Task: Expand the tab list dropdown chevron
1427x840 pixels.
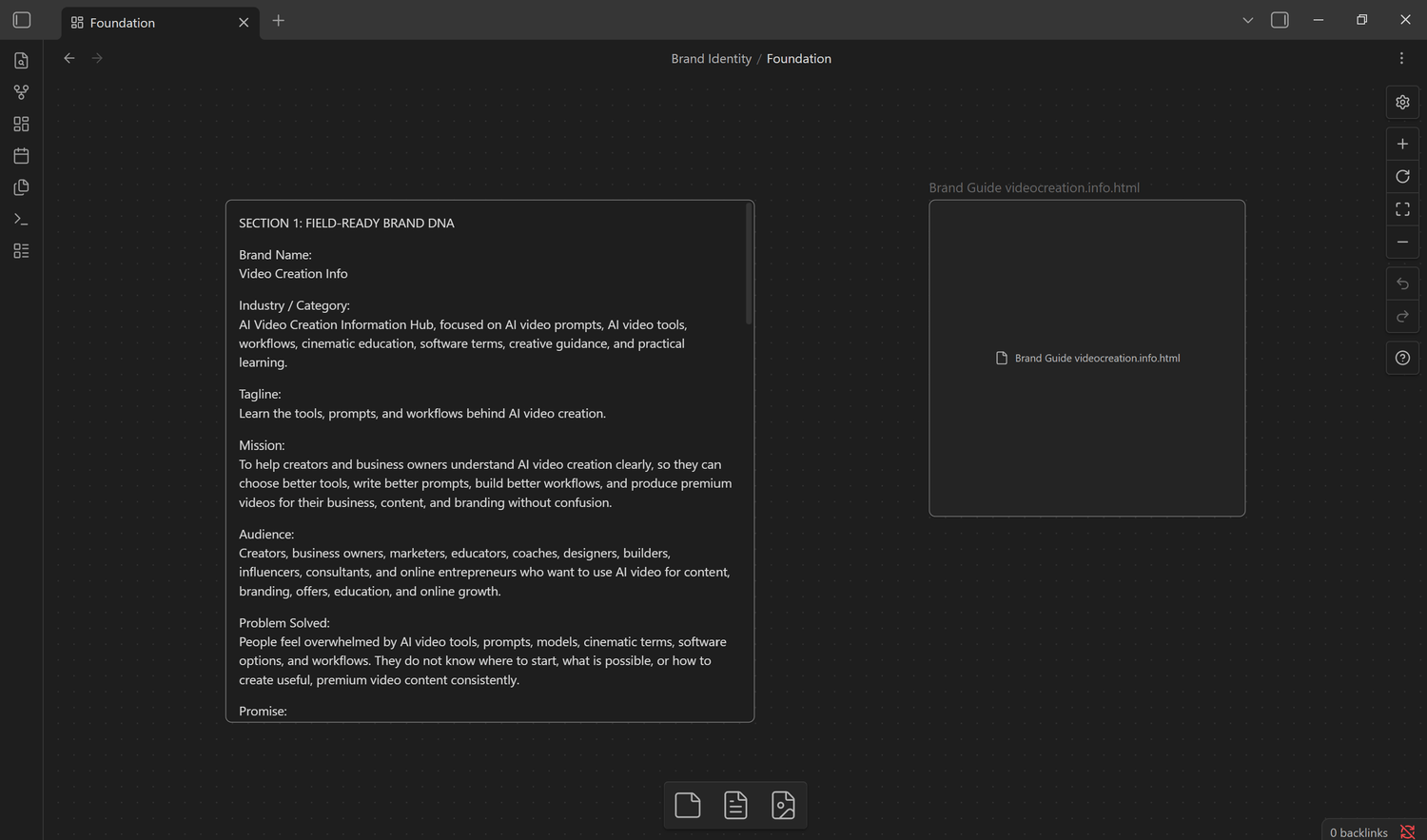Action: click(x=1248, y=20)
